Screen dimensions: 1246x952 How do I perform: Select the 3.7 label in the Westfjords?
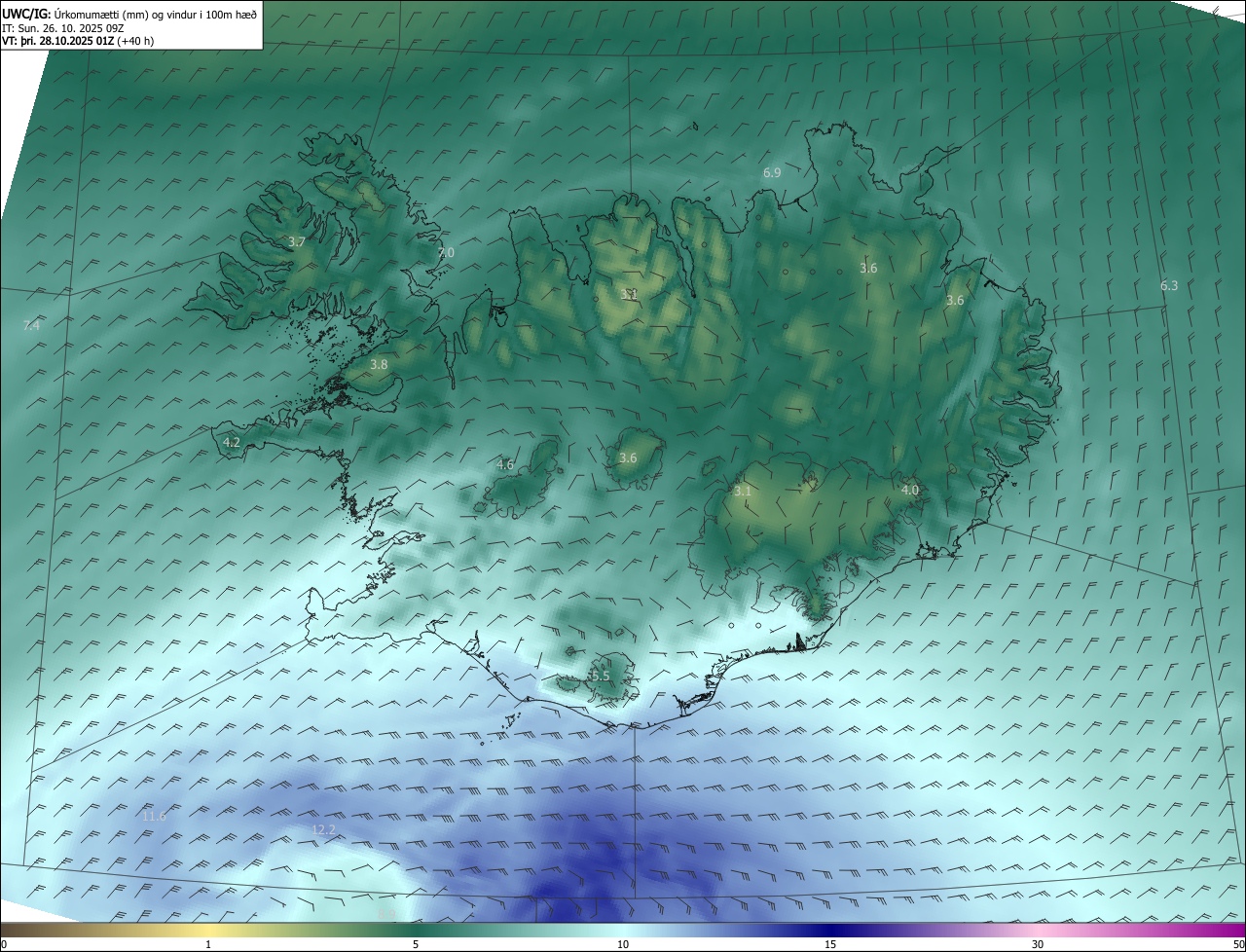coord(297,241)
